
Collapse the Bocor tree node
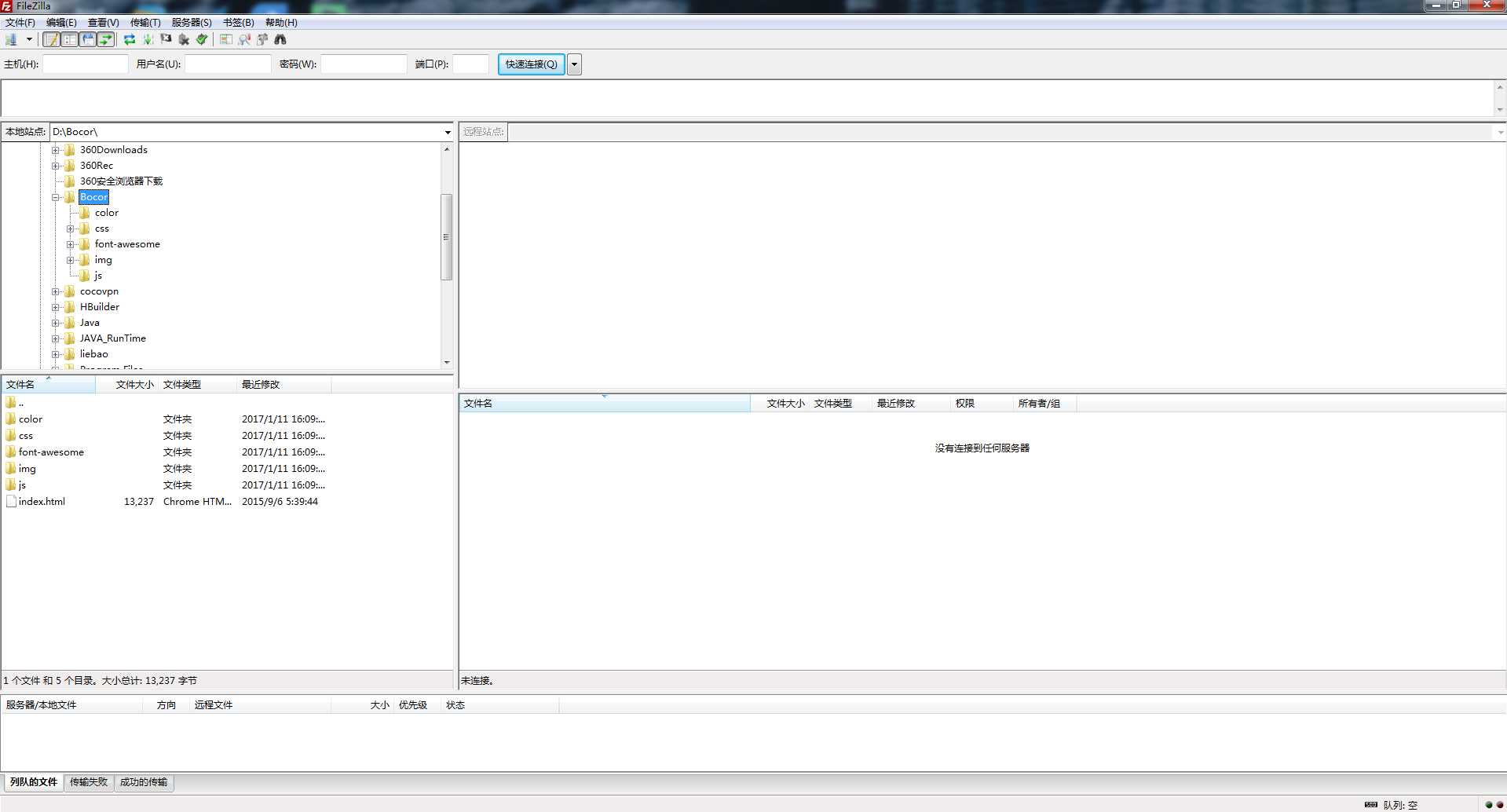point(56,197)
